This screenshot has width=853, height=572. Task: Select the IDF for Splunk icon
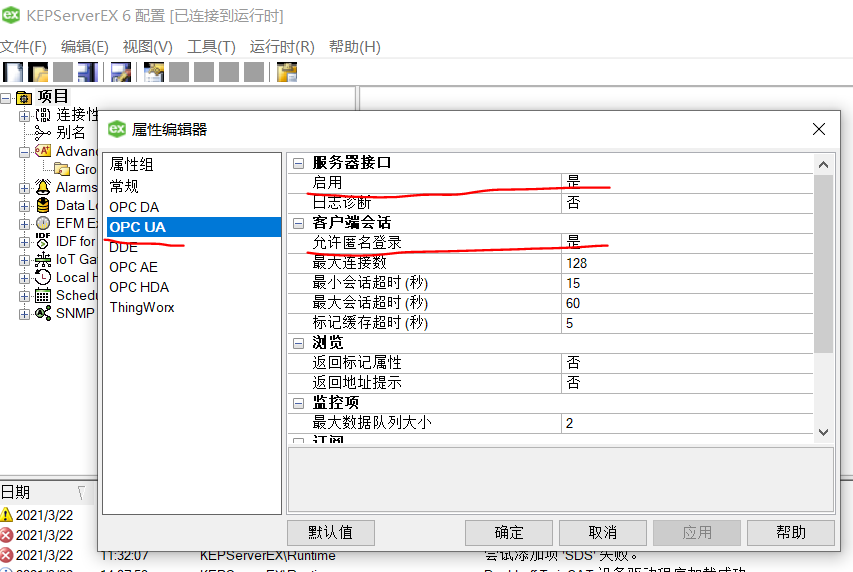tap(43, 241)
